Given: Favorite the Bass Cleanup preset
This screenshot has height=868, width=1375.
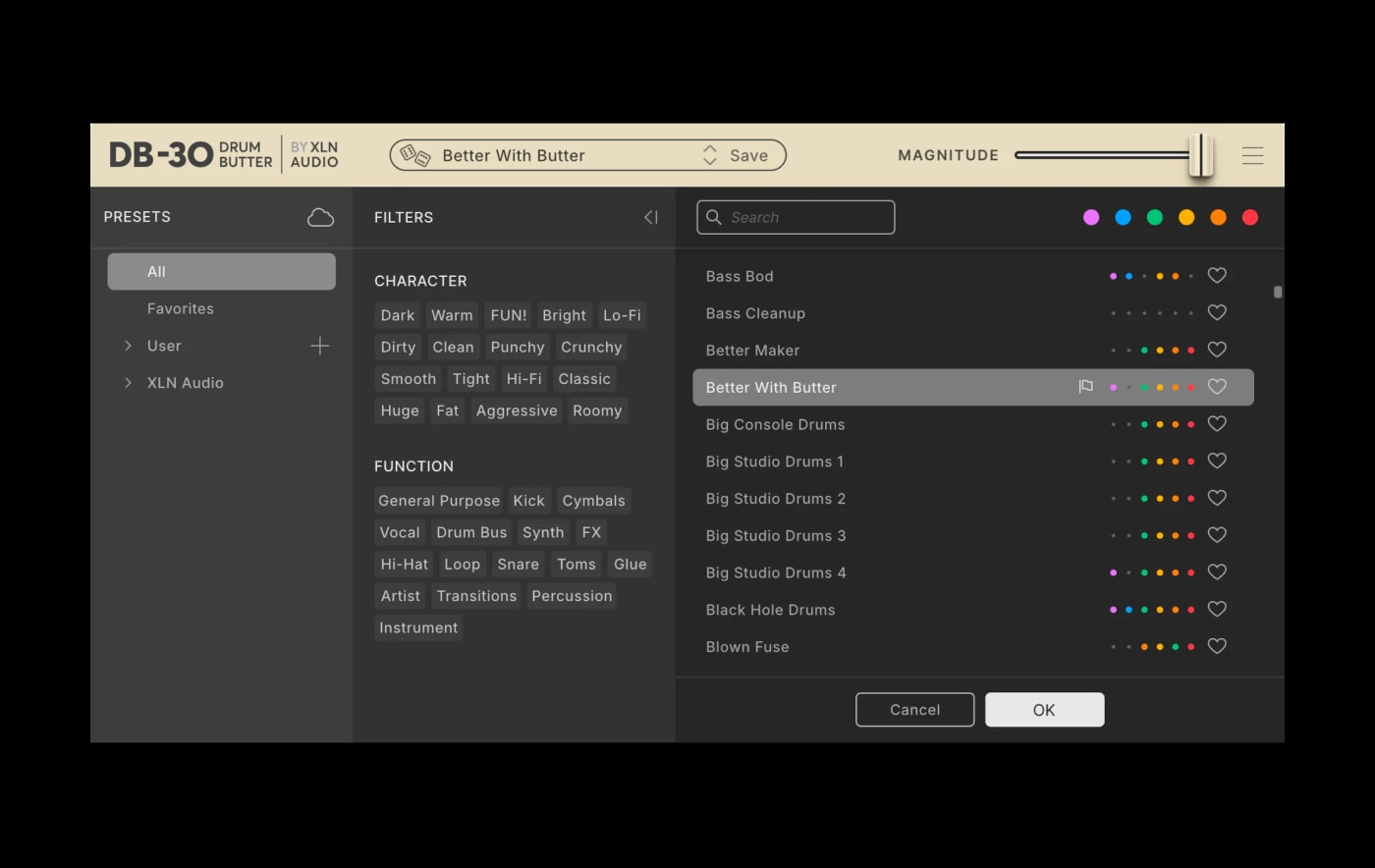Looking at the screenshot, I should [1217, 312].
